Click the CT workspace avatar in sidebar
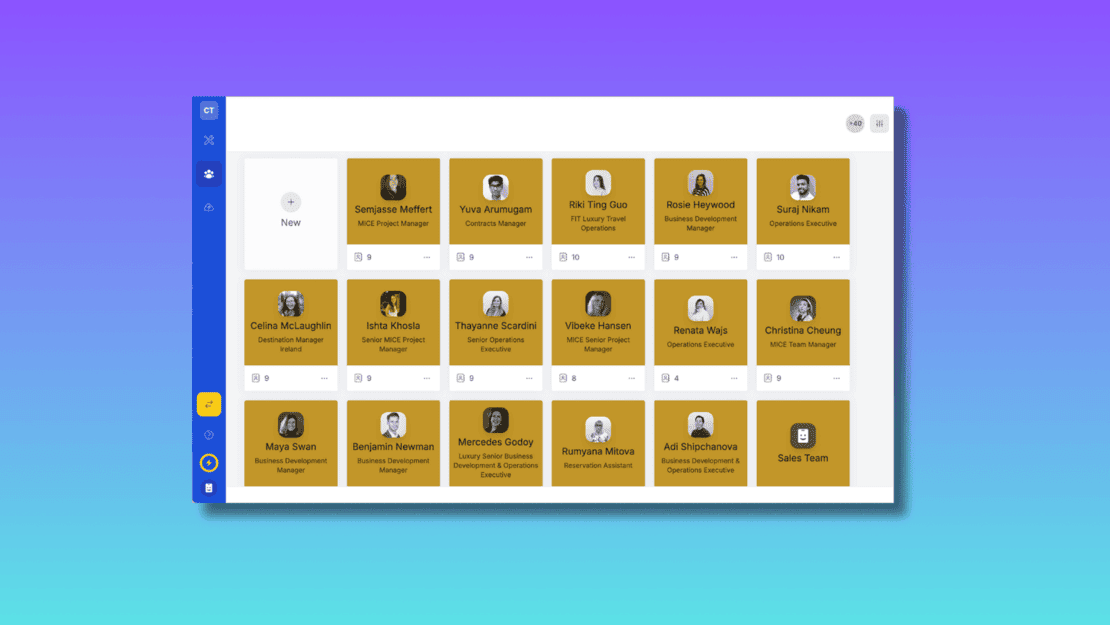The image size is (1110, 625). [x=209, y=111]
